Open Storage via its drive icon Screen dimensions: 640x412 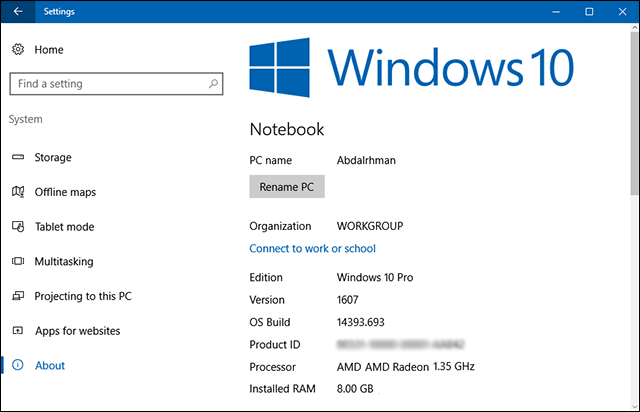[x=18, y=157]
